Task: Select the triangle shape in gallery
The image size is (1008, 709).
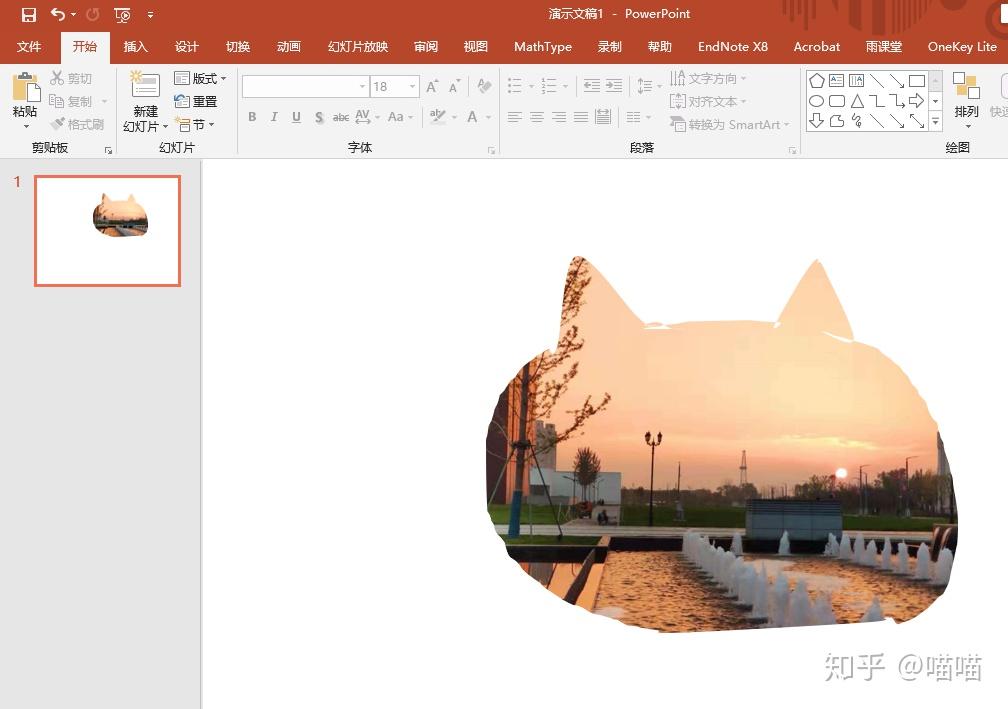Action: (x=857, y=101)
